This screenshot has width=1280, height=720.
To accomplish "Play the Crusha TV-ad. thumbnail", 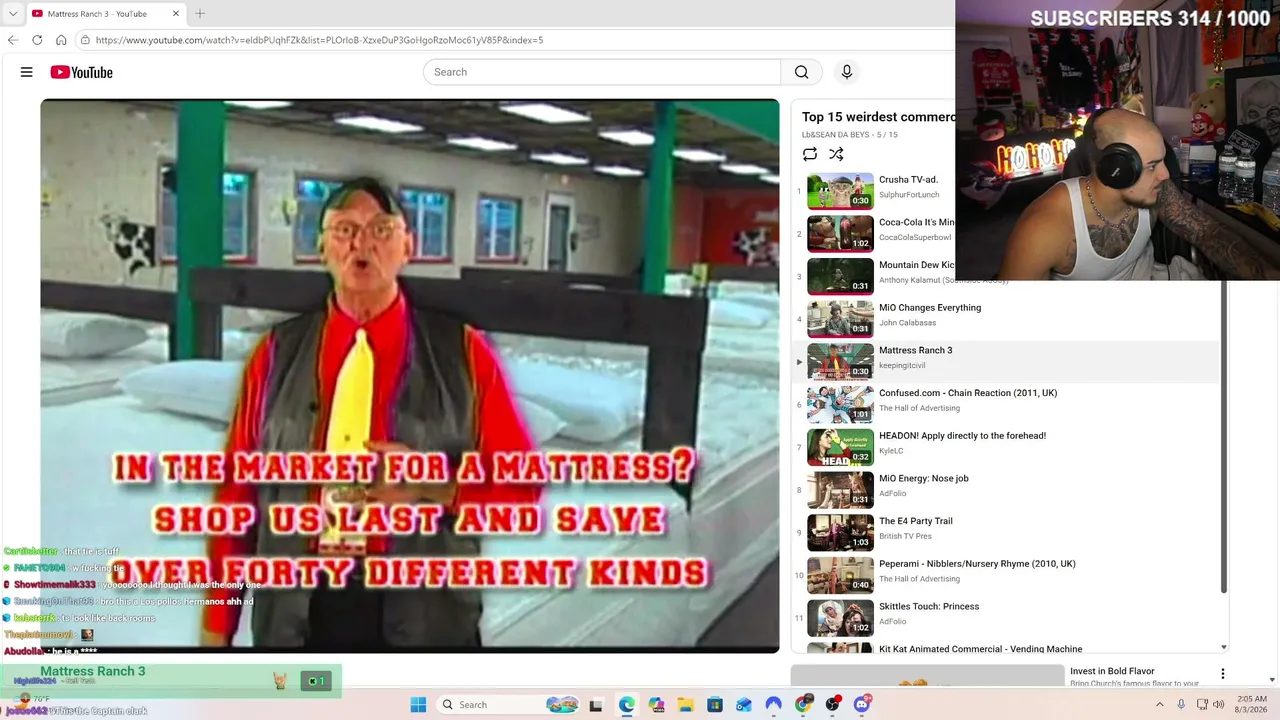I will coord(840,191).
